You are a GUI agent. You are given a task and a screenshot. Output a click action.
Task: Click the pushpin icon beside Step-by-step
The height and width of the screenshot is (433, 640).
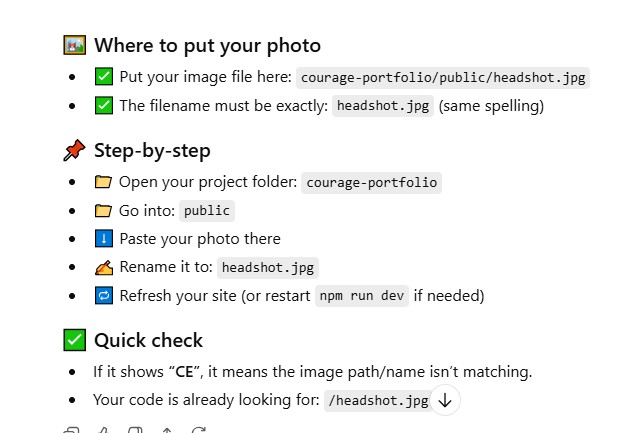(x=74, y=151)
